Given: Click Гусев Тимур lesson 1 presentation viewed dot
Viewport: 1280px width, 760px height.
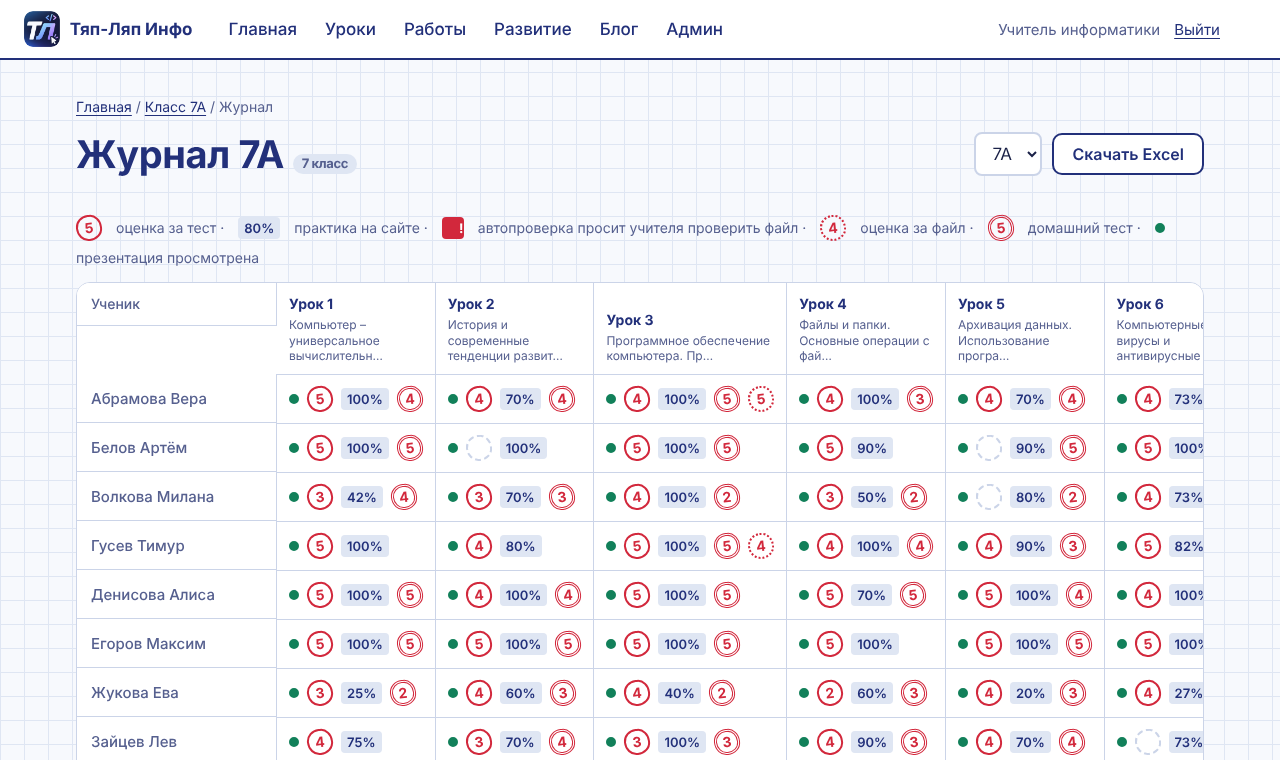Looking at the screenshot, I should click(294, 546).
